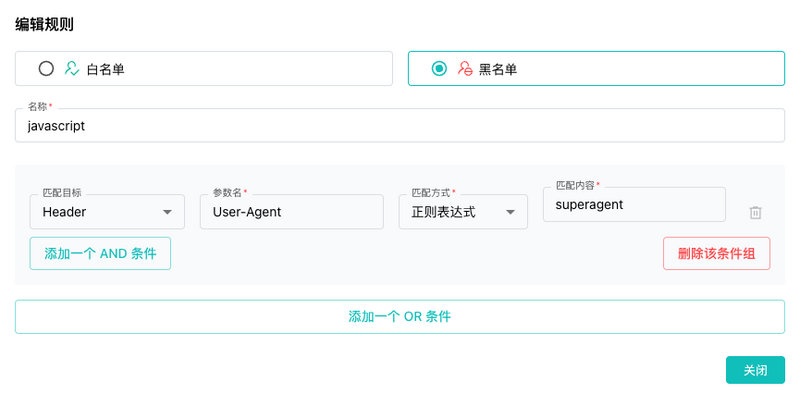The height and width of the screenshot is (394, 800).
Task: Click 添加一个 AND 条件 button
Action: [x=100, y=254]
